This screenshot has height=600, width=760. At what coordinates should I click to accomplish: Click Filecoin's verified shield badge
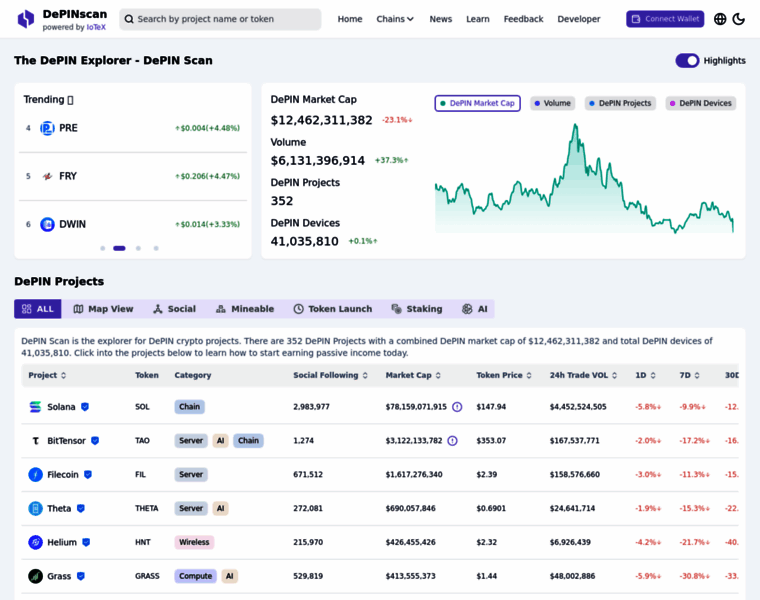(x=88, y=474)
